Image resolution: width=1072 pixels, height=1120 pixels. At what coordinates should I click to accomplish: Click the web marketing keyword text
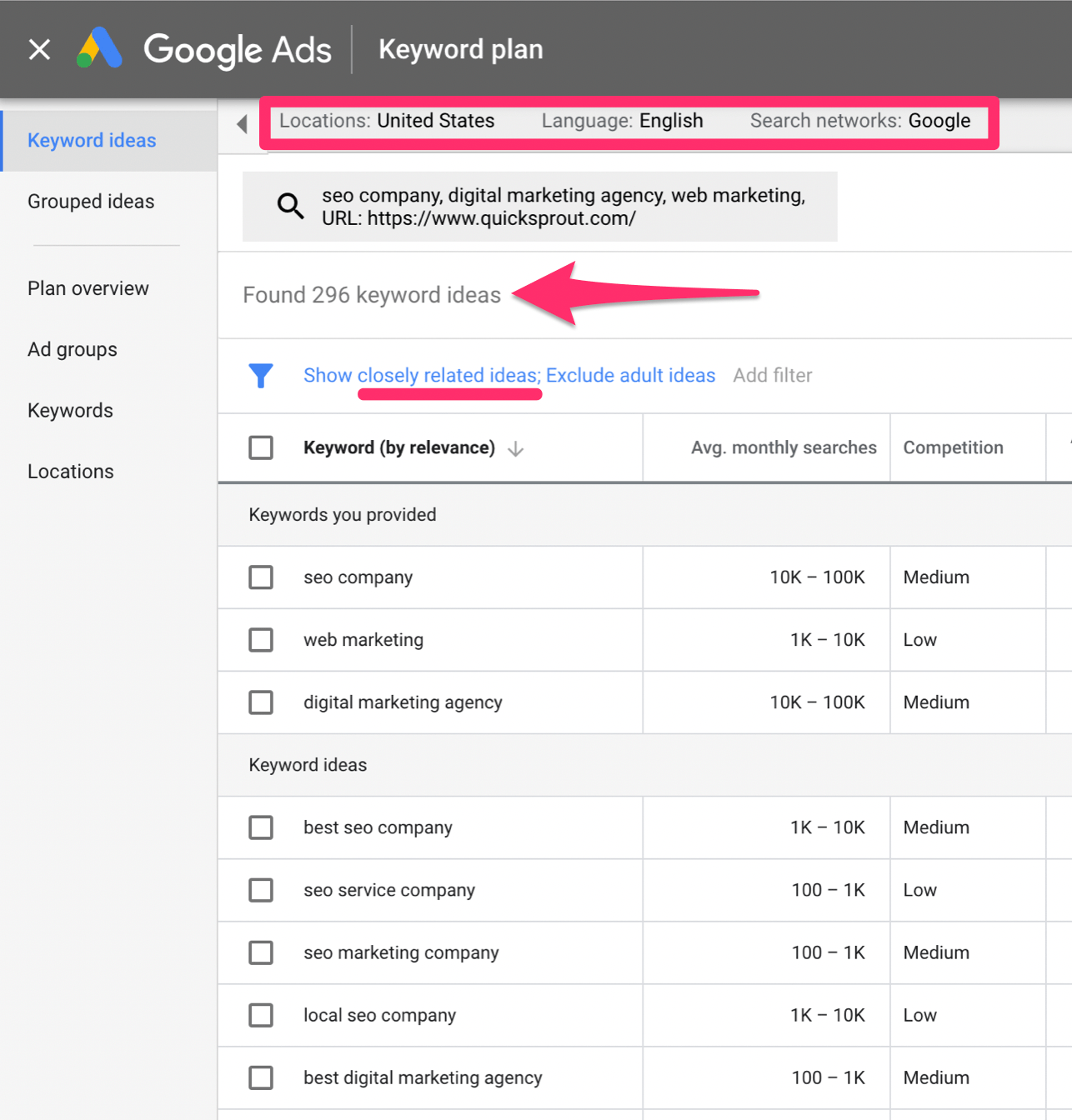[363, 640]
